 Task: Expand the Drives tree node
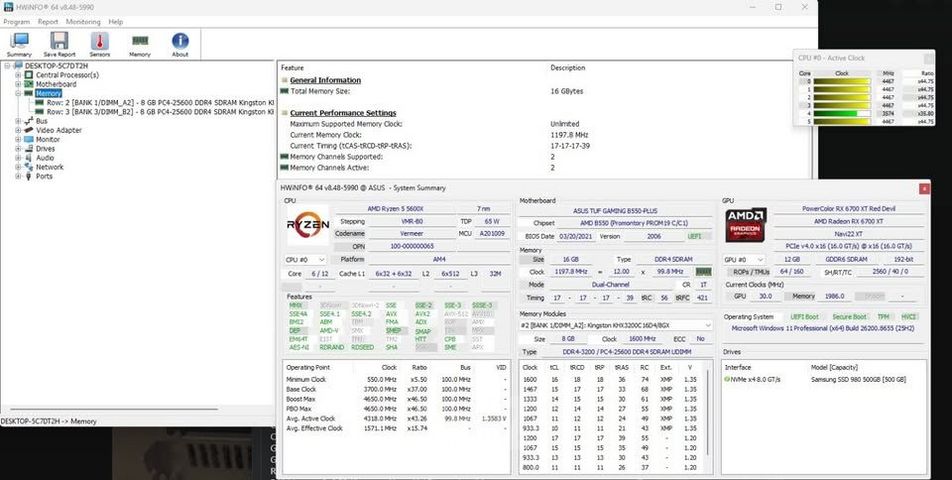pyautogui.click(x=18, y=149)
